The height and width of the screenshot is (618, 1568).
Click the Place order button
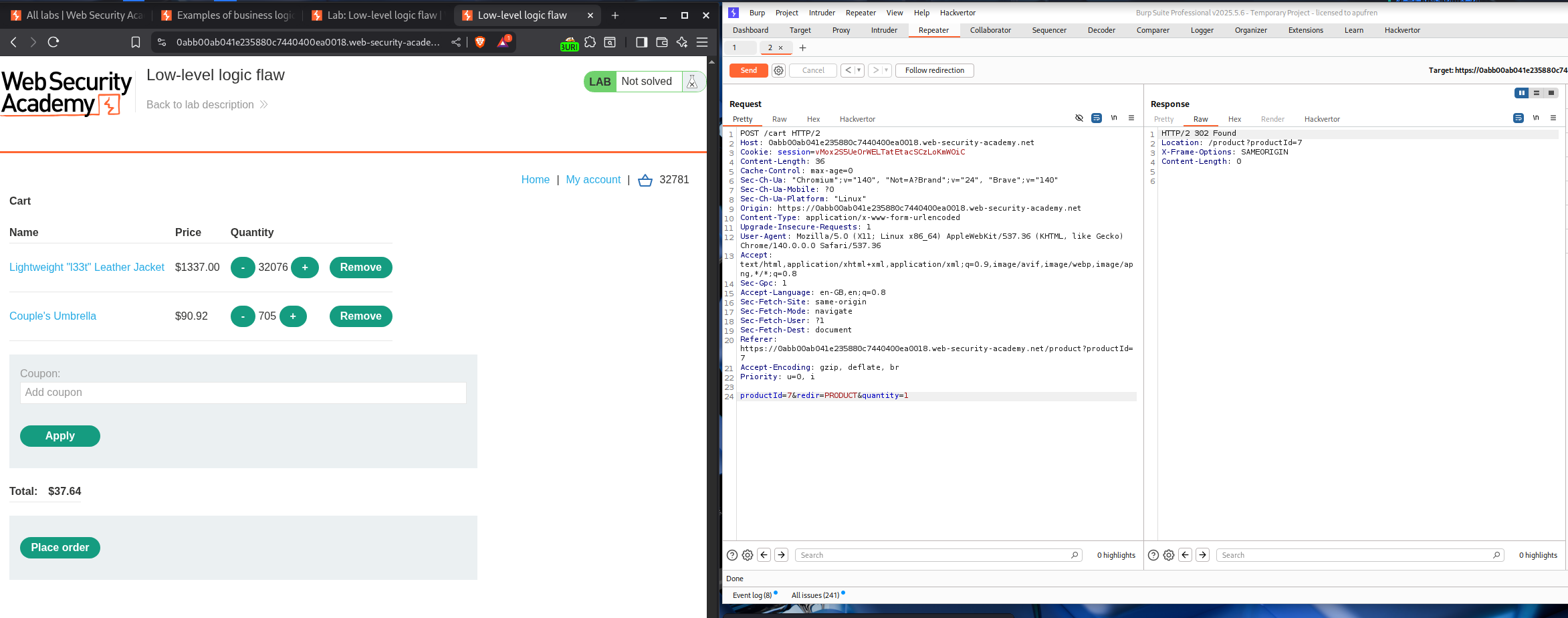pyautogui.click(x=60, y=548)
